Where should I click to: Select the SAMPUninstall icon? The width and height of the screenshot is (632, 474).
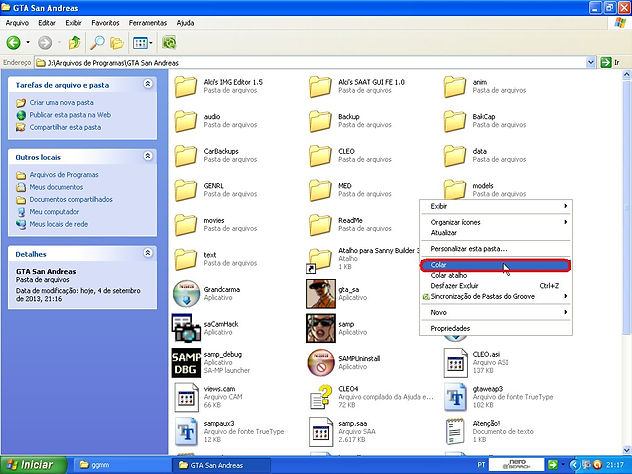[x=321, y=363]
